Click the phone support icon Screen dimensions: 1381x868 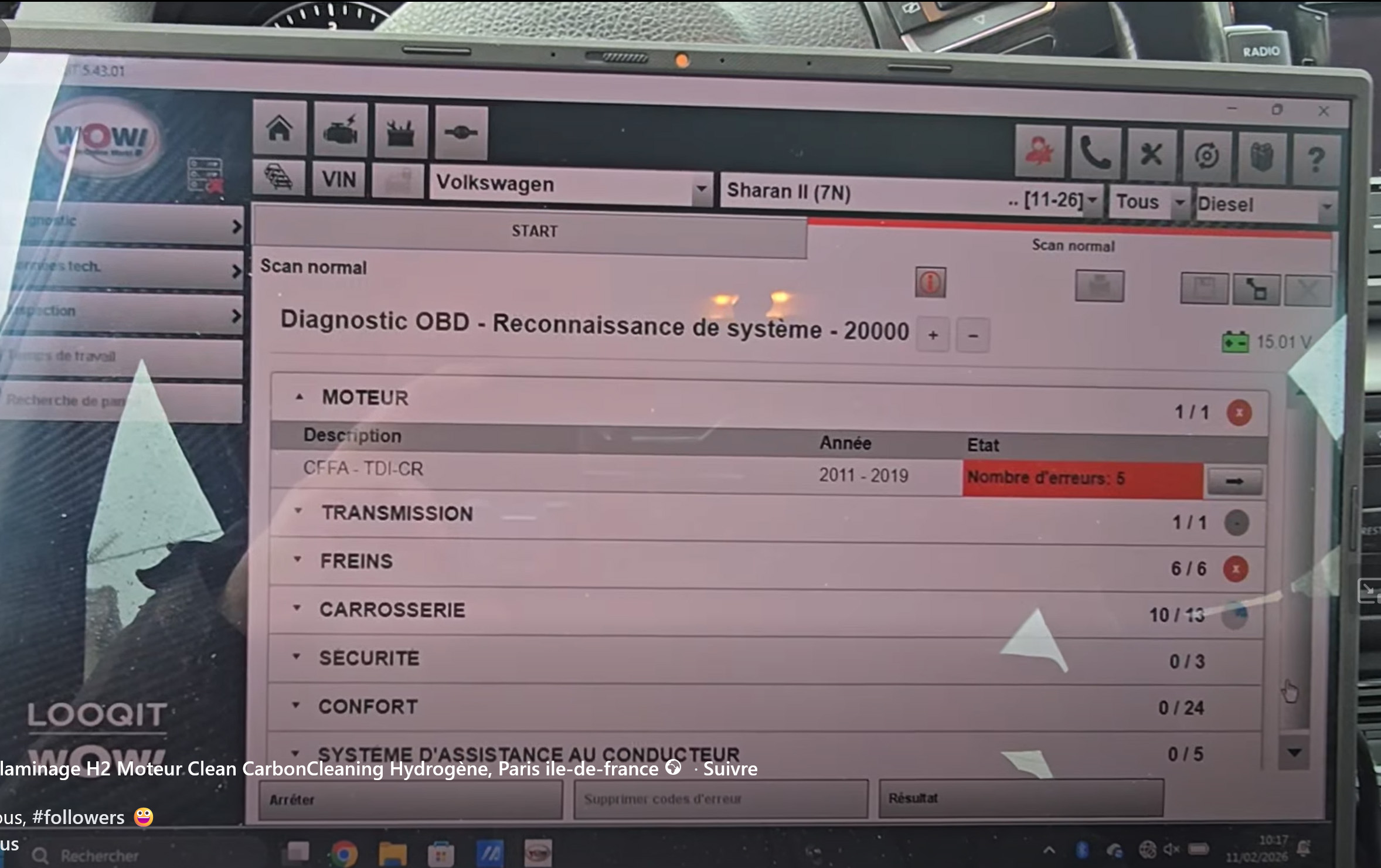pyautogui.click(x=1095, y=154)
